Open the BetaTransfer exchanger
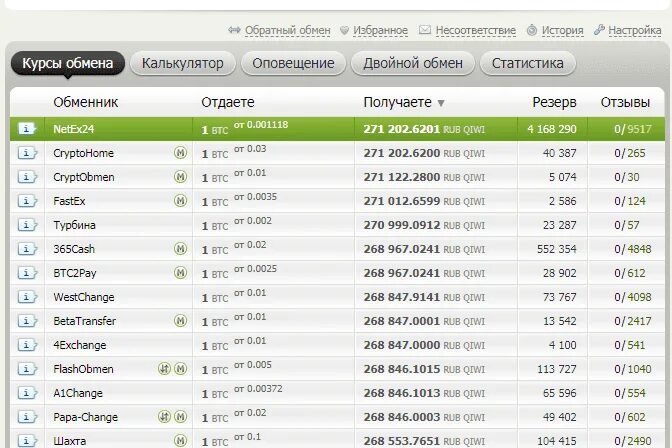Screen dimensions: 672x448 tap(84, 321)
